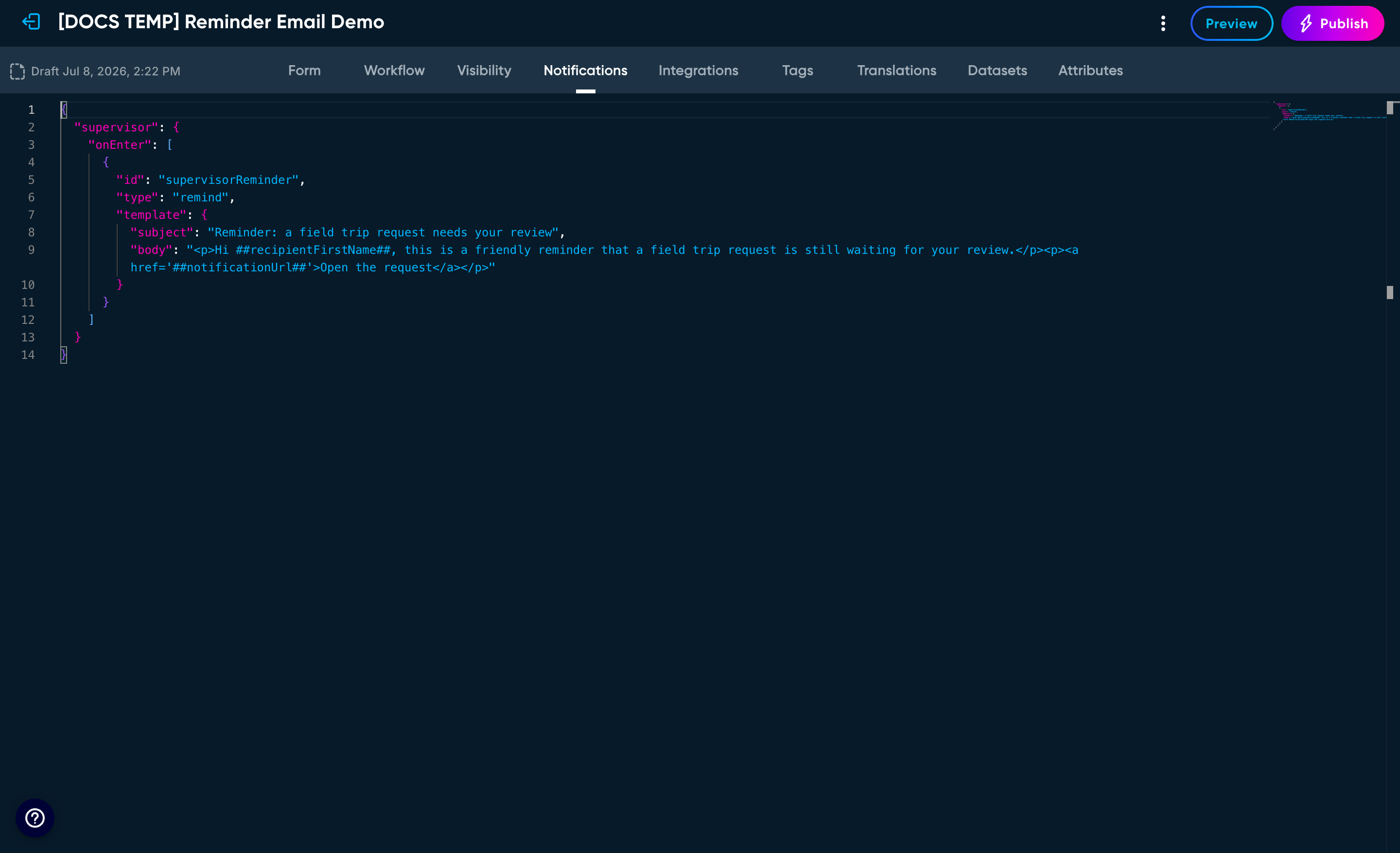The height and width of the screenshot is (853, 1400).
Task: Click the "Reminder: a field trip request" subject string
Action: [x=383, y=232]
